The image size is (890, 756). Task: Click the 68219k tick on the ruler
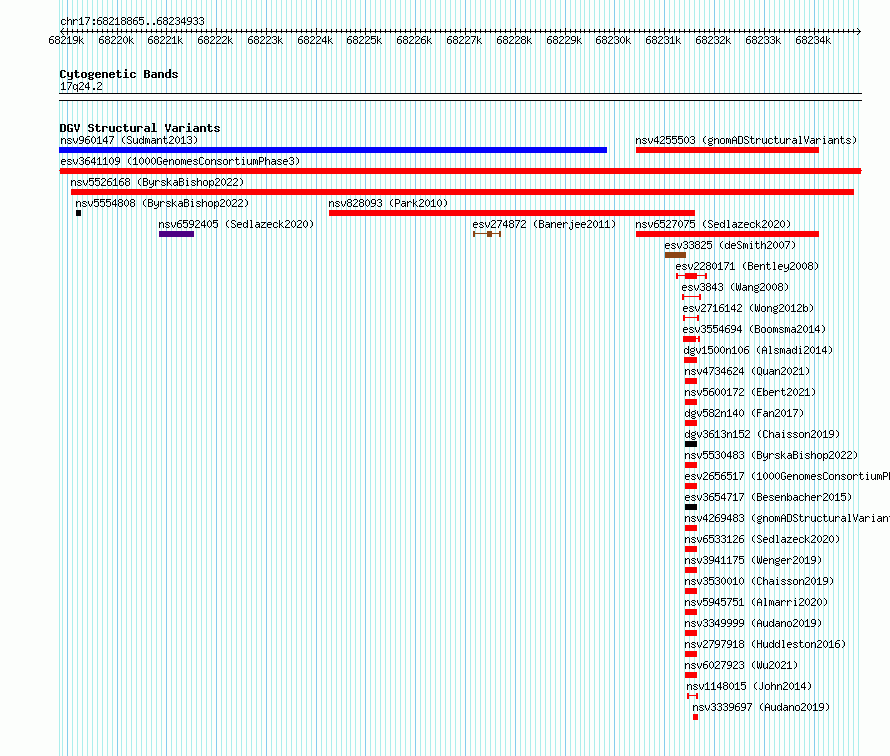[66, 40]
